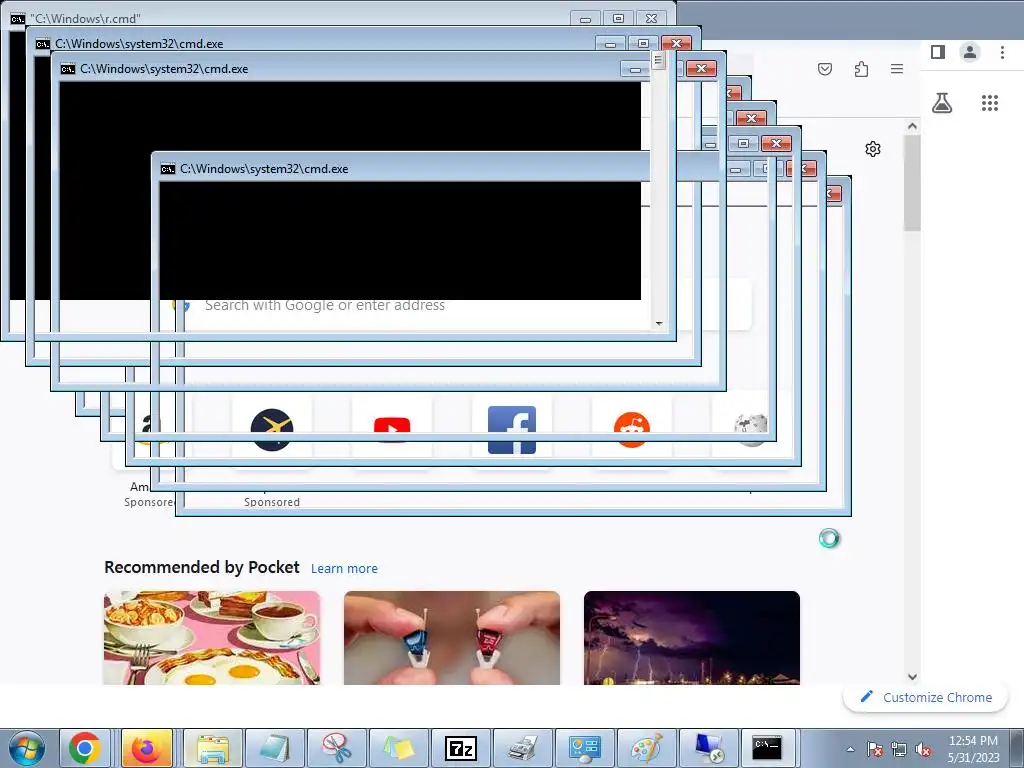Open the Firefox new tab settings gear

(872, 149)
